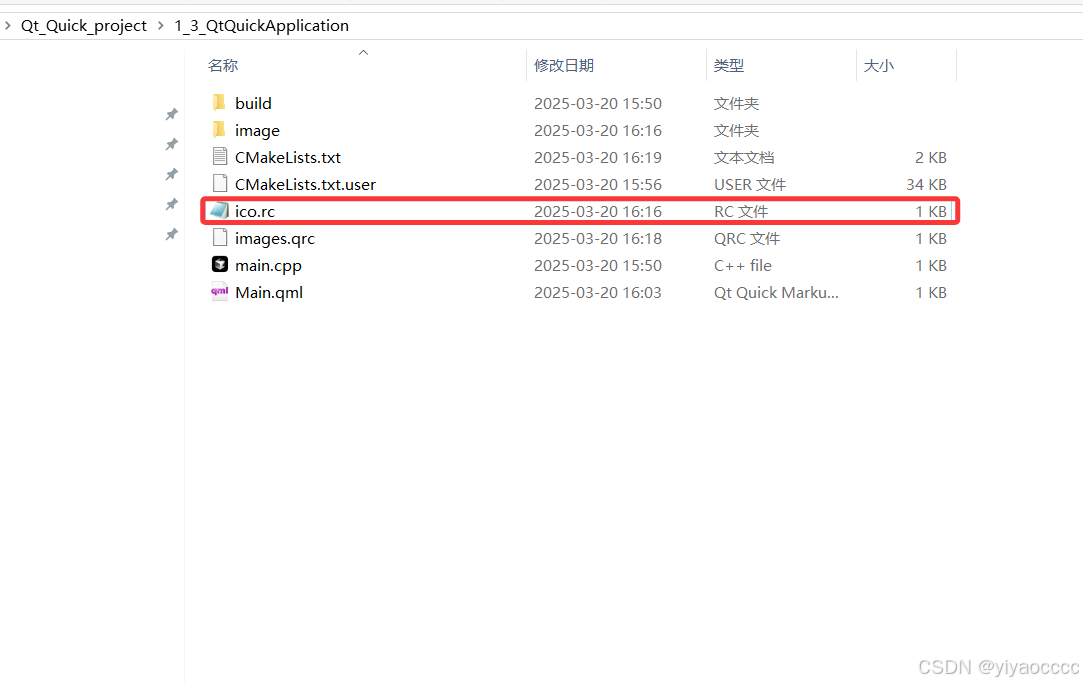
Task: Click the file icon for CMakeLists.txt.user
Action: coord(218,184)
